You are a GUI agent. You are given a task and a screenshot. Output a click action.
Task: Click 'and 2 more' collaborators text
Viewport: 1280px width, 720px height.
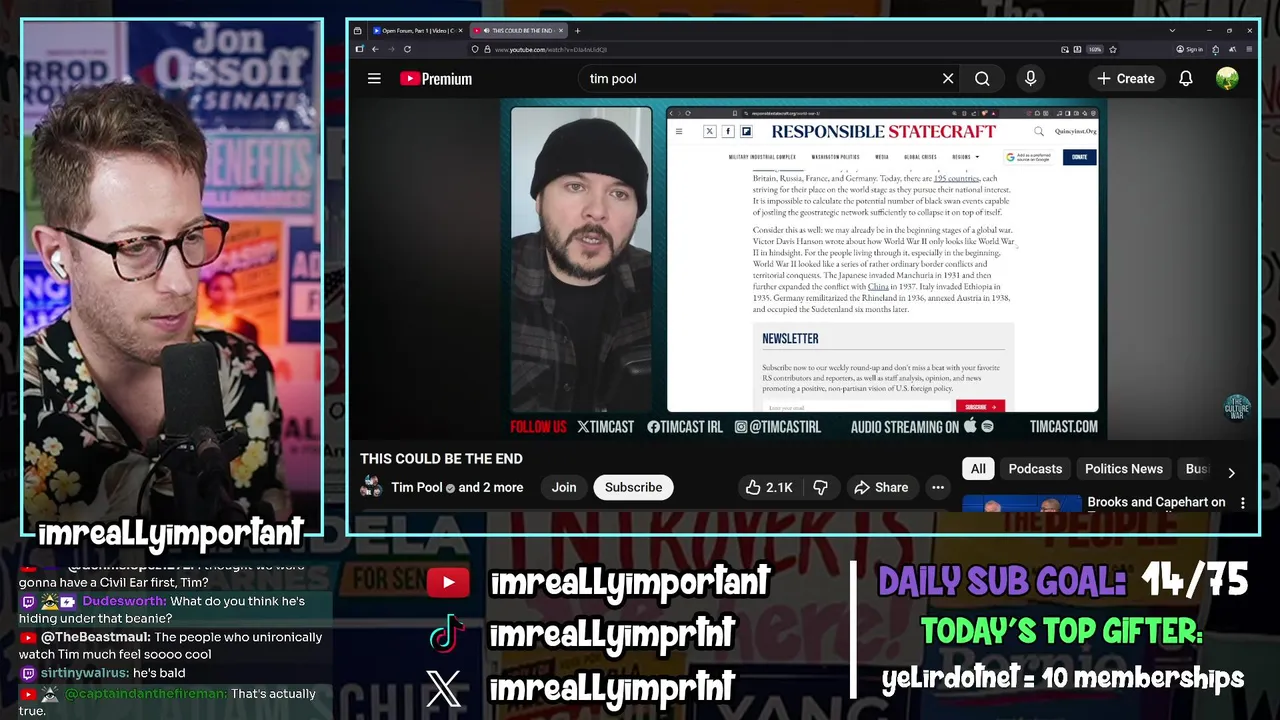pyautogui.click(x=491, y=487)
